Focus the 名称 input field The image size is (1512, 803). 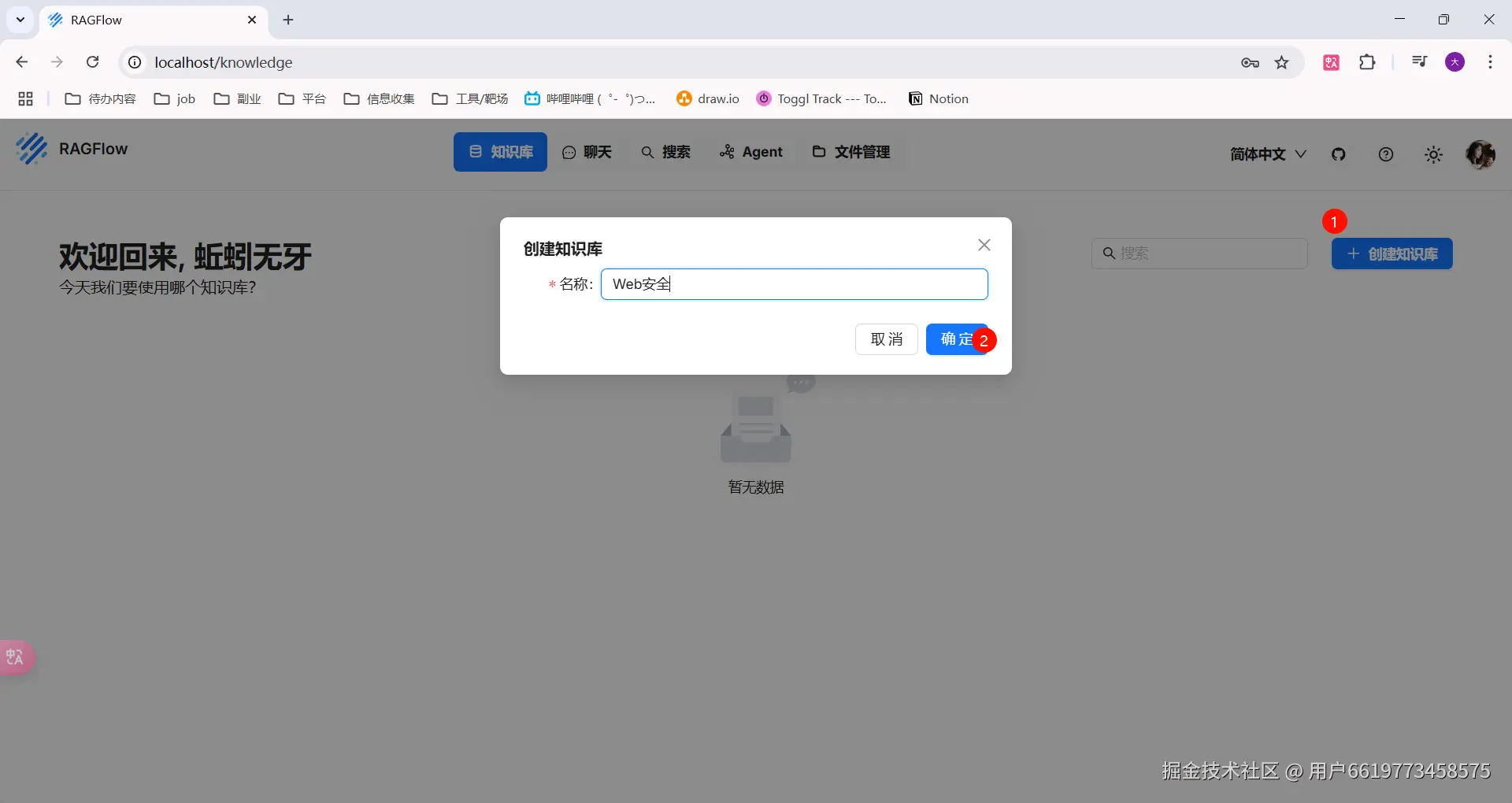point(795,284)
